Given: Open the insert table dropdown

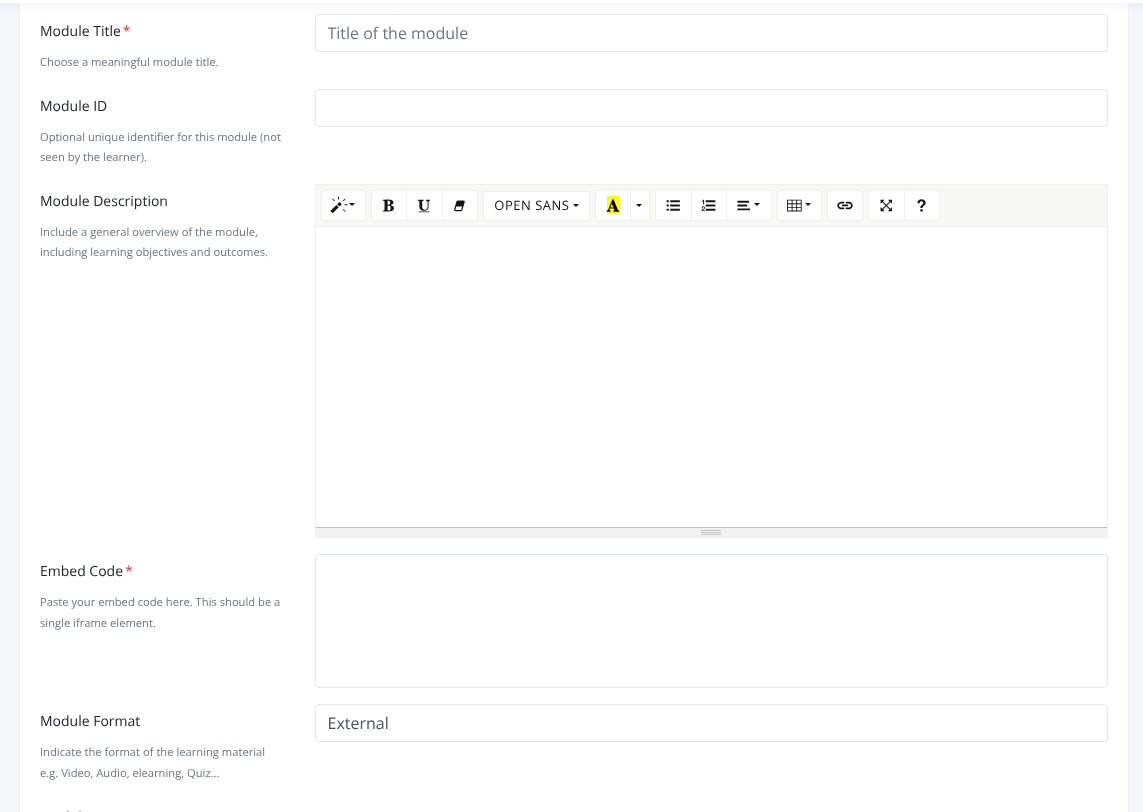Looking at the screenshot, I should [x=799, y=205].
